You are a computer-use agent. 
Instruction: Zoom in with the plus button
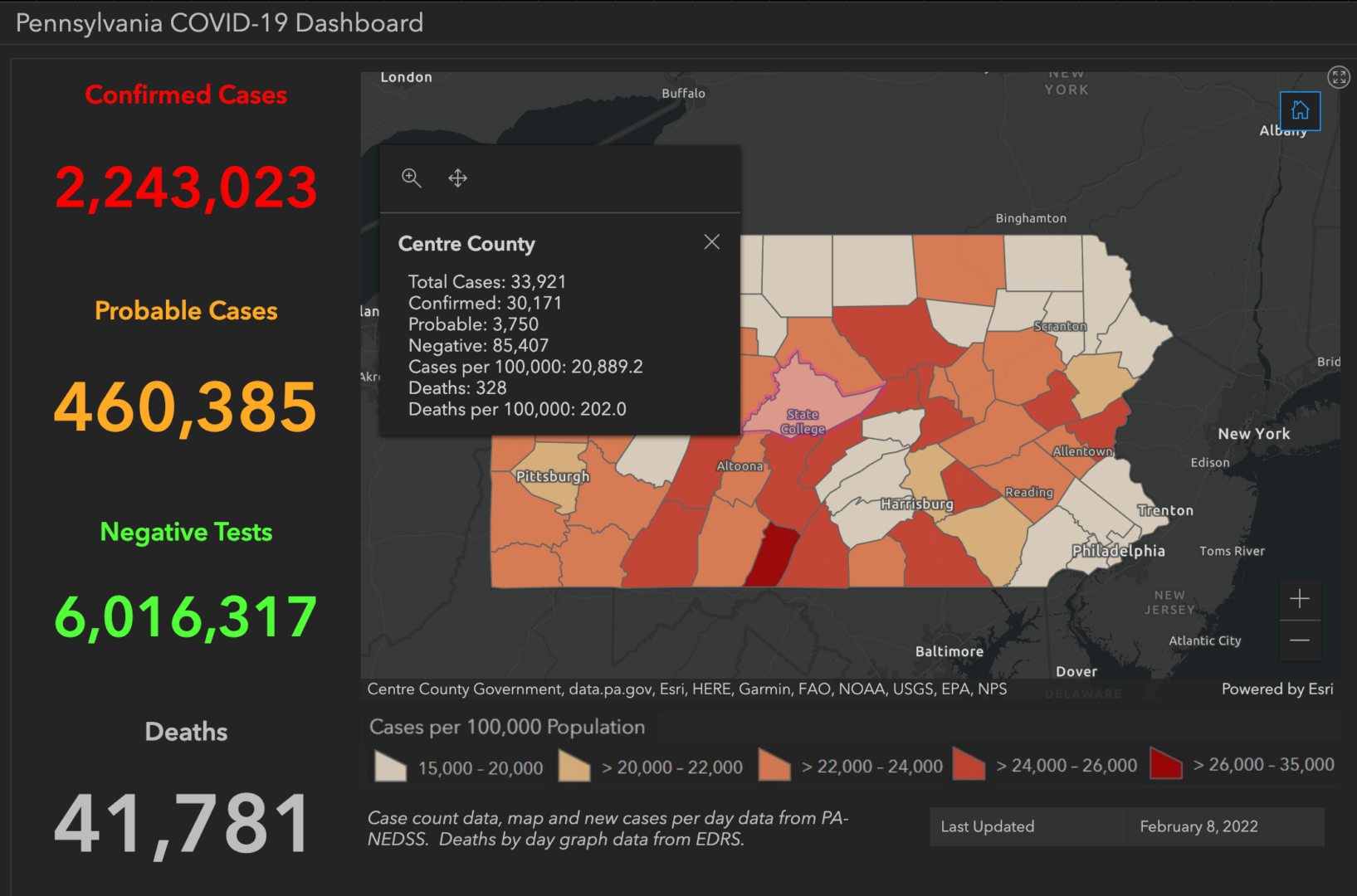[x=1300, y=598]
